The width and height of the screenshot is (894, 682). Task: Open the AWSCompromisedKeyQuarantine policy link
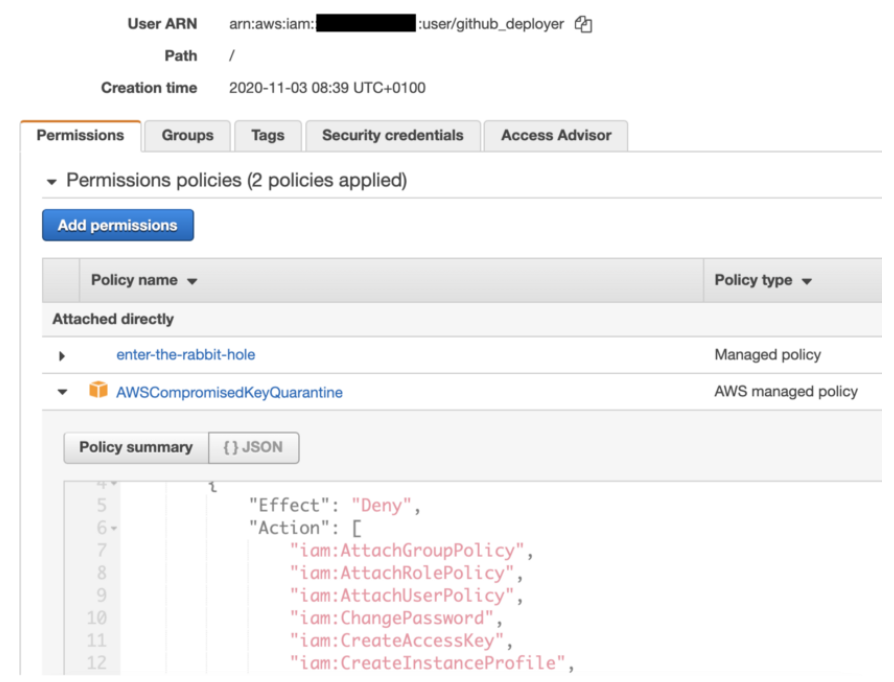229,393
